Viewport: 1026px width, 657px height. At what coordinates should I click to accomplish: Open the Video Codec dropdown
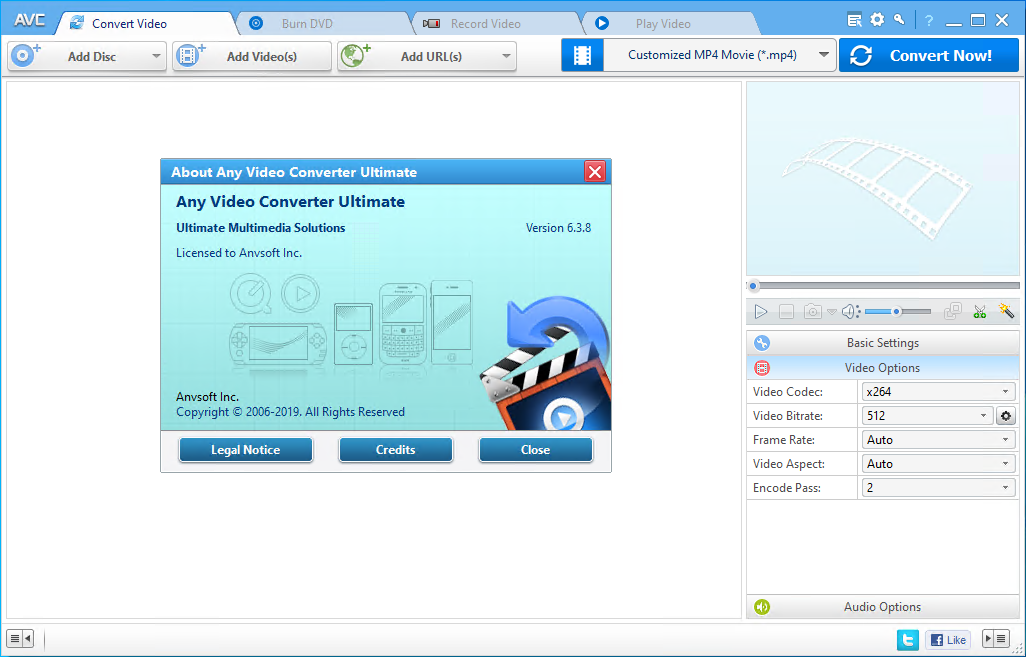[938, 392]
